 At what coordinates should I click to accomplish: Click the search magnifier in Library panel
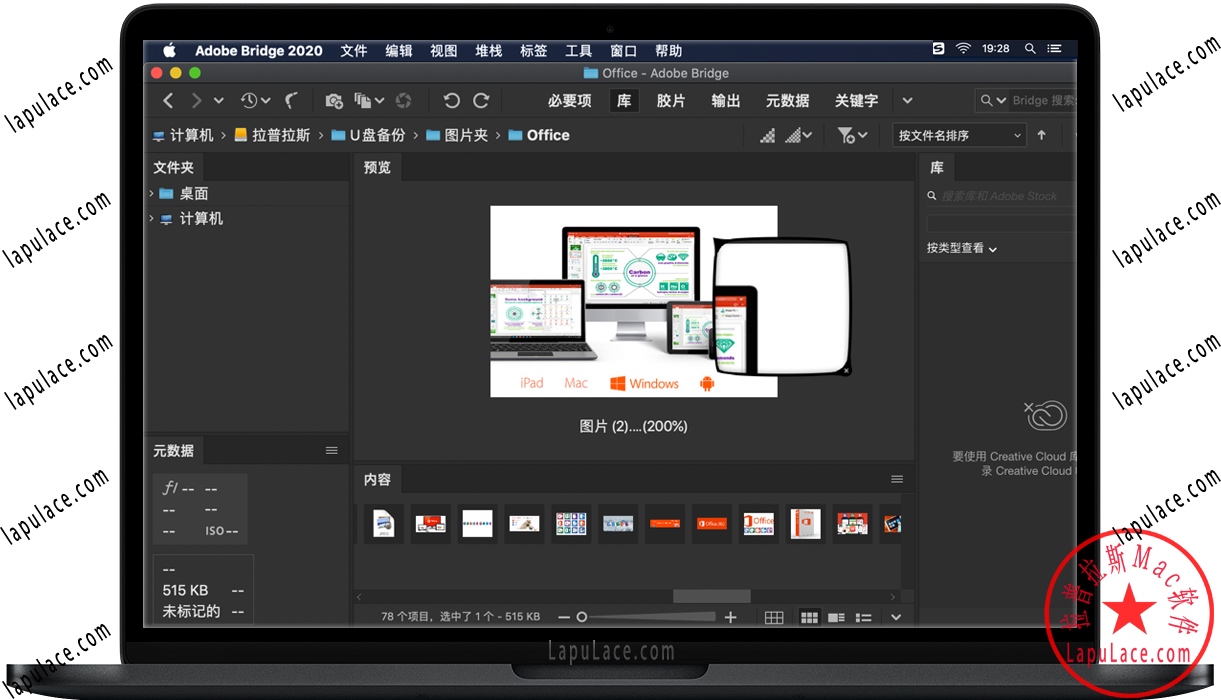pos(931,195)
